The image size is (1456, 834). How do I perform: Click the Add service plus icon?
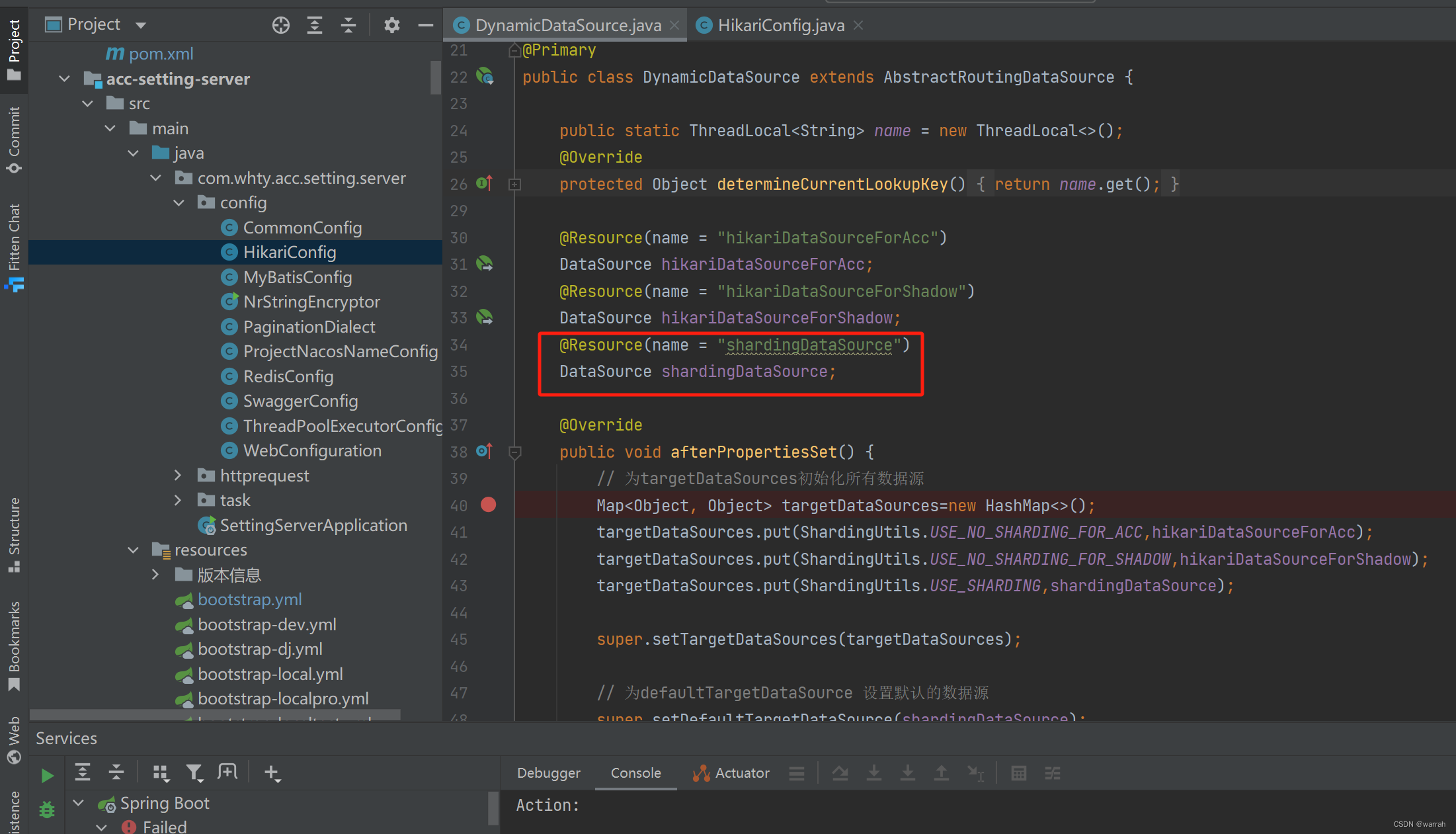click(272, 772)
